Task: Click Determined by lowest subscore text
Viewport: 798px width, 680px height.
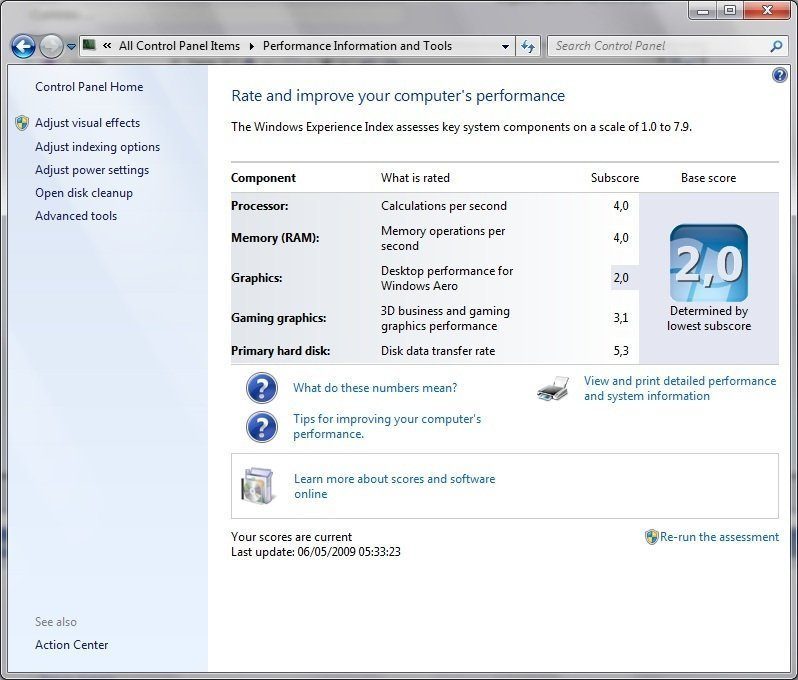Action: coord(709,318)
